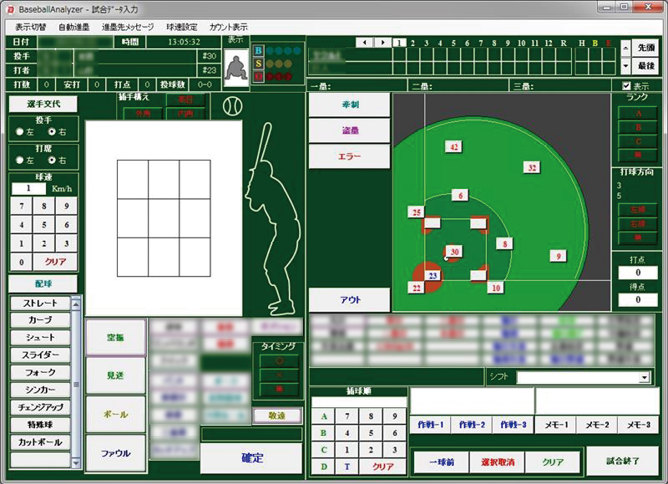
Task: Click the yellow S strike-count label
Action: coord(258,64)
